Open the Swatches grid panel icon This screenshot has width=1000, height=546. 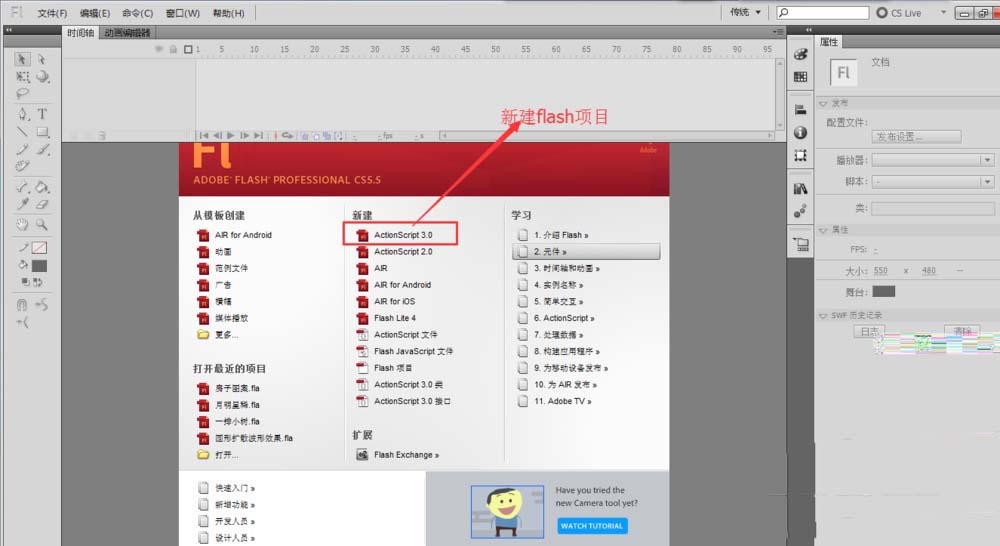[x=800, y=77]
